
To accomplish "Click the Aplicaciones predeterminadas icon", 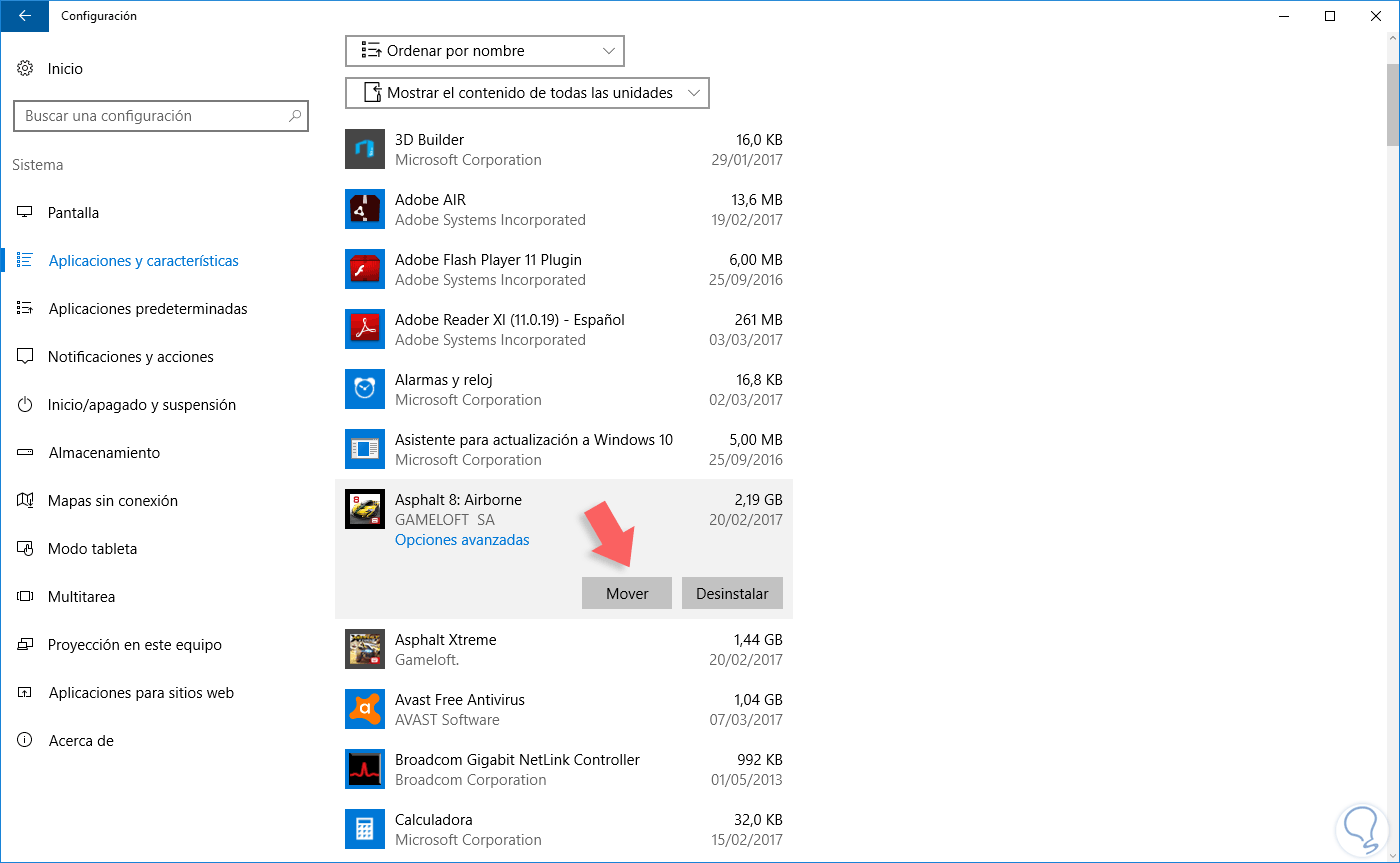I will [25, 309].
